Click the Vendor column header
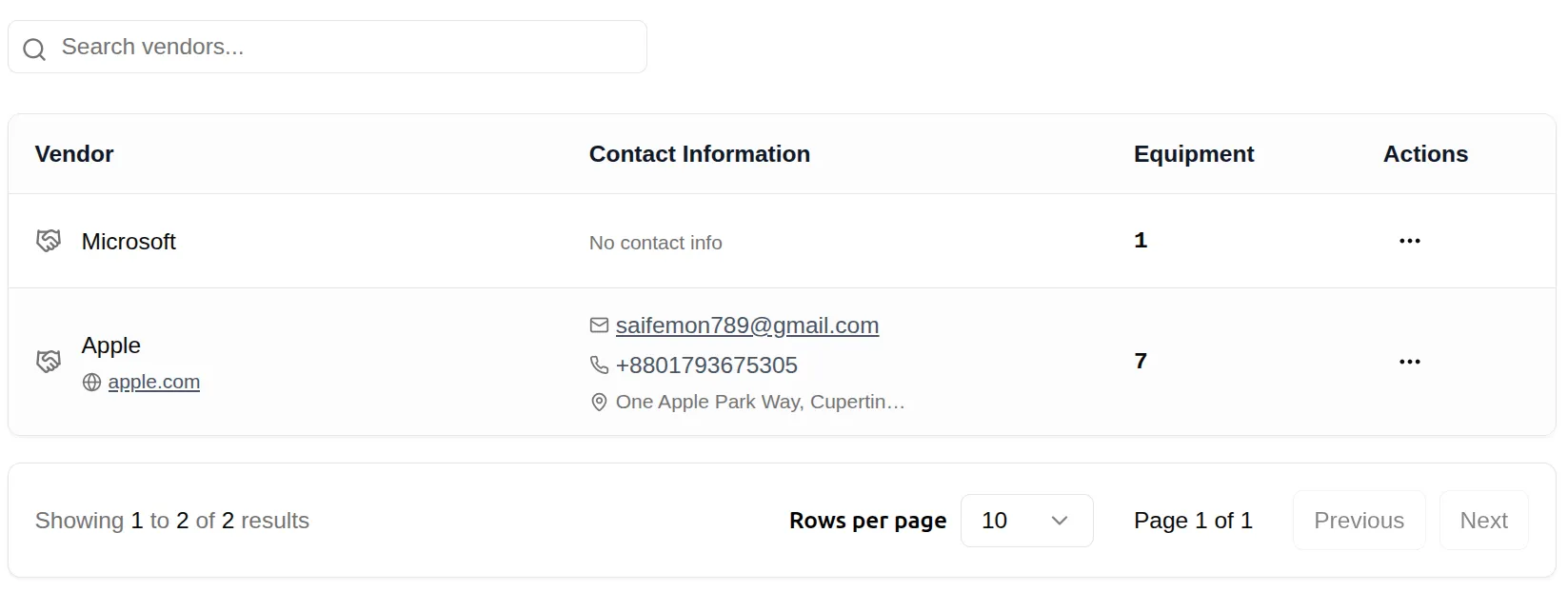1568x592 pixels. coord(74,154)
